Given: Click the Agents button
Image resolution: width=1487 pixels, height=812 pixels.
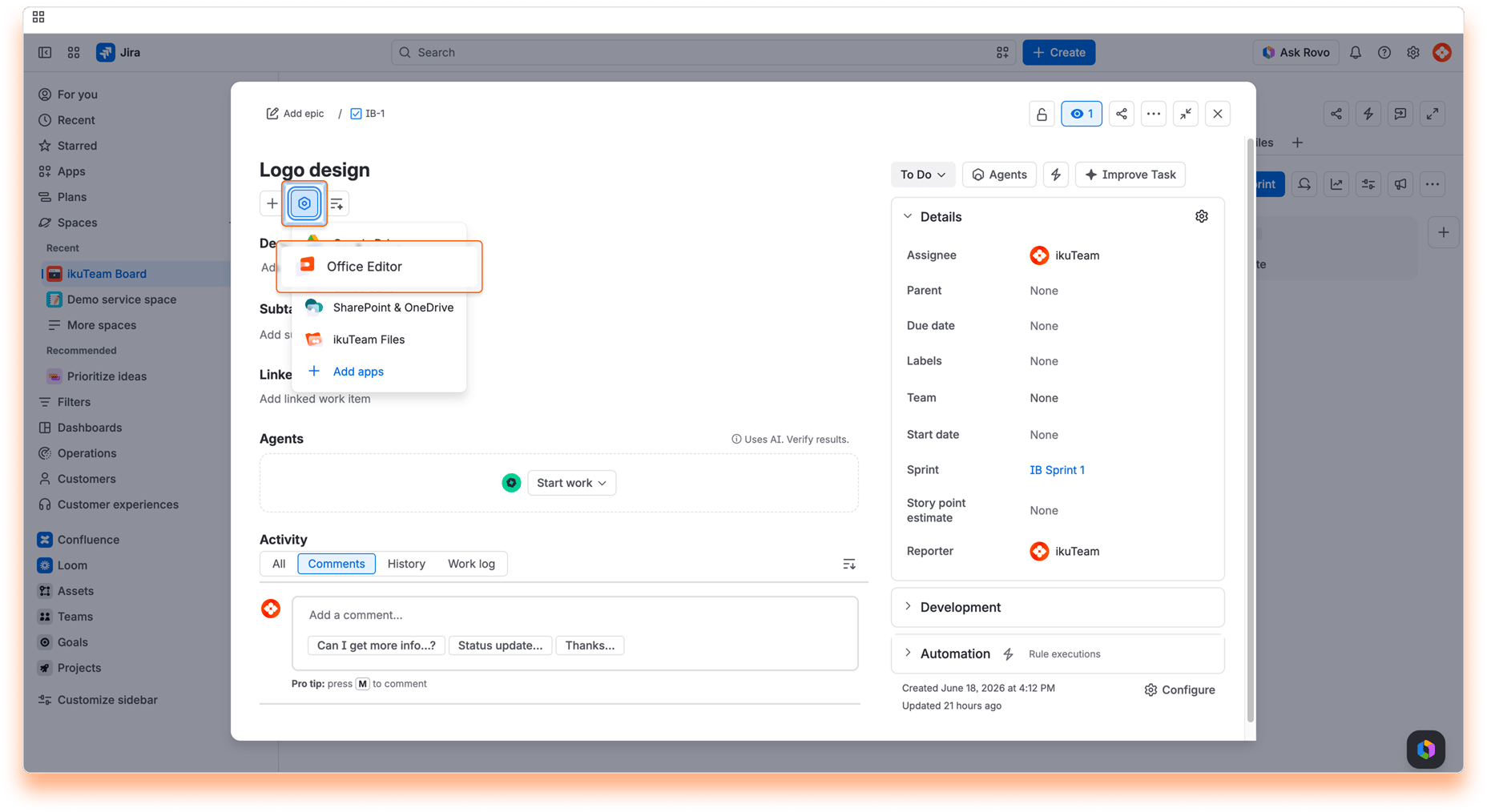Looking at the screenshot, I should click(999, 175).
